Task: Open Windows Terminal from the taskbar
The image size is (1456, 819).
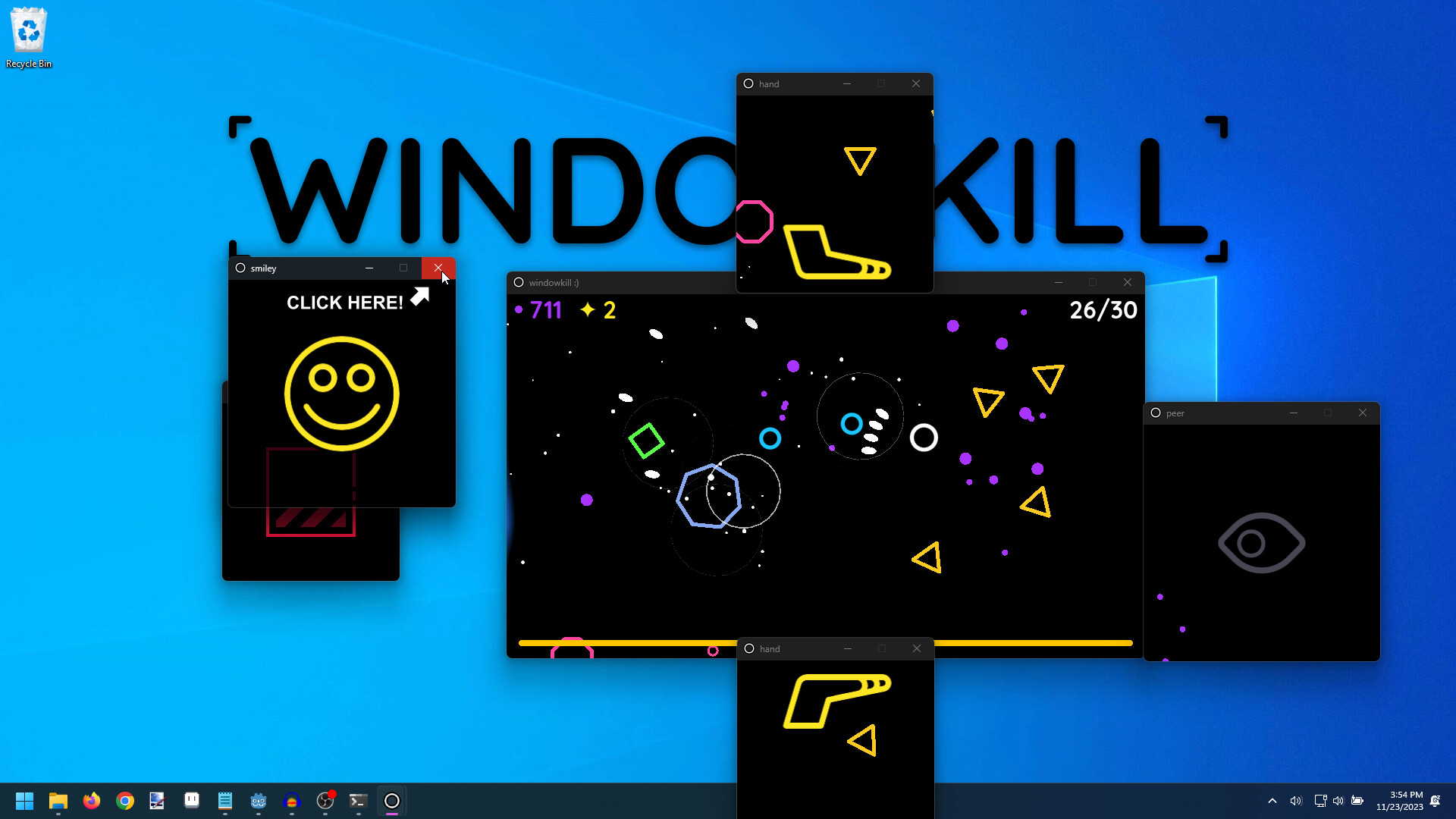Action: click(358, 801)
